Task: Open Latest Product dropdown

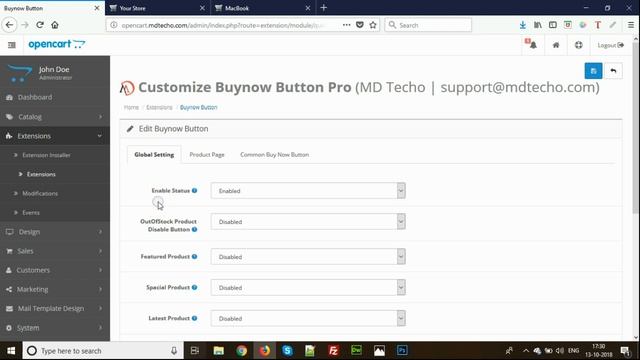Action: point(308,318)
